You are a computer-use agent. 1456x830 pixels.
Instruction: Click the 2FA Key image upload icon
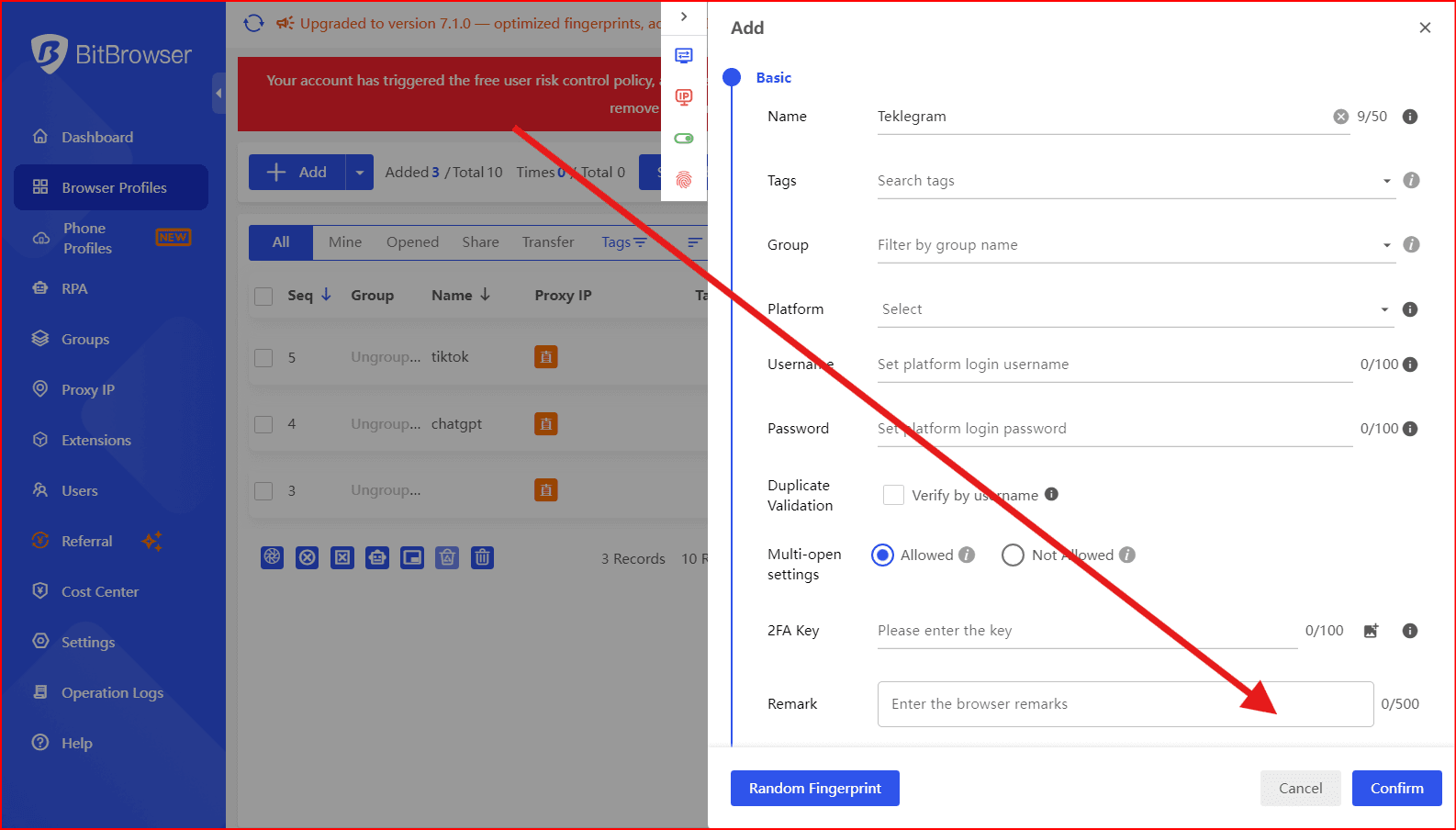[1371, 631]
